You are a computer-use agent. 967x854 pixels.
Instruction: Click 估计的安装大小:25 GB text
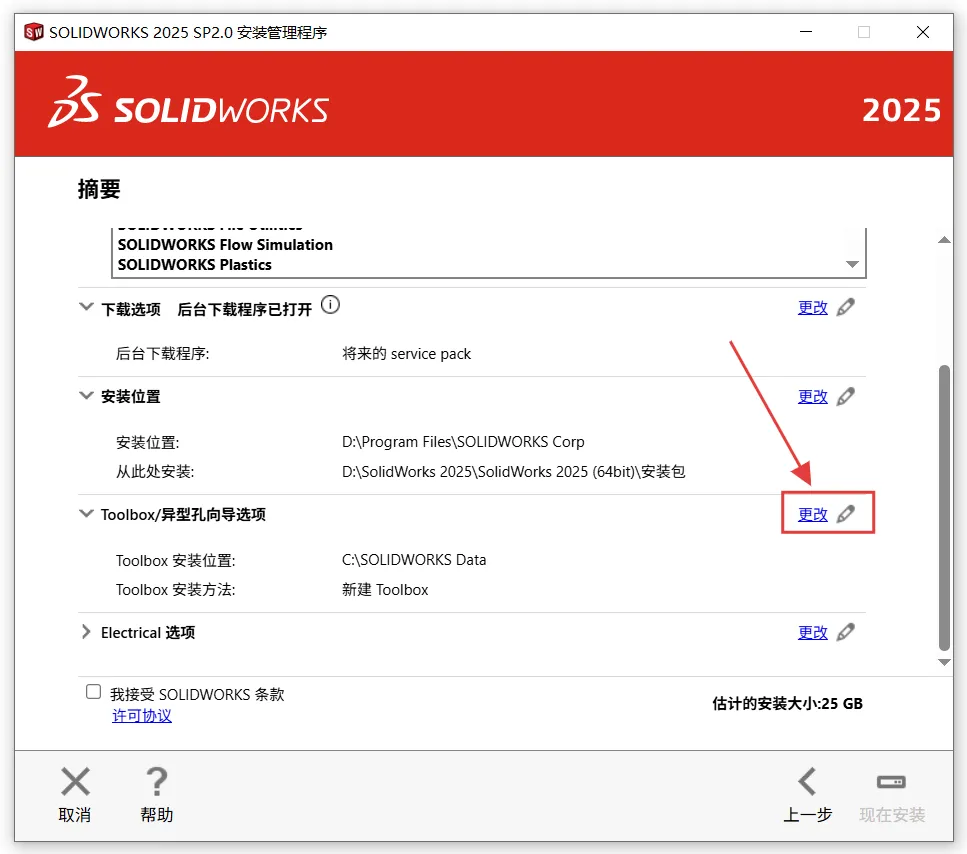788,704
